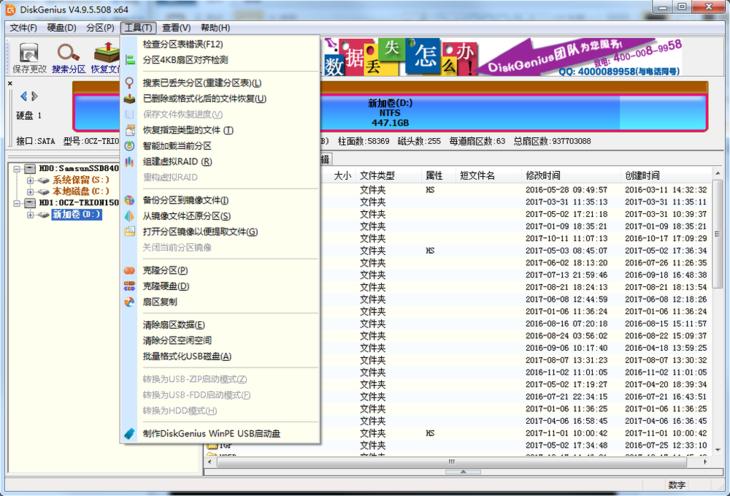Click the 组建虚拟RAID icon
Viewport: 730px width, 496px height.
click(130, 162)
